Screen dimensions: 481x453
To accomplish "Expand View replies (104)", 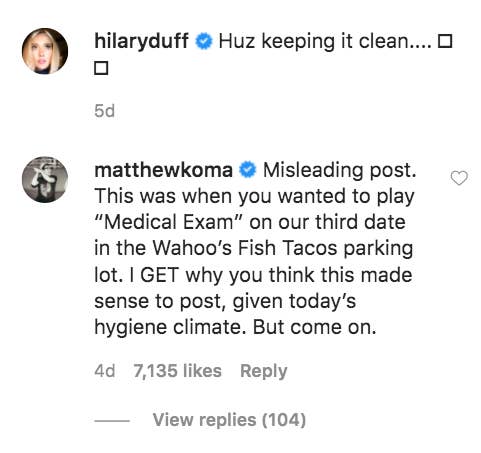I will (x=229, y=420).
